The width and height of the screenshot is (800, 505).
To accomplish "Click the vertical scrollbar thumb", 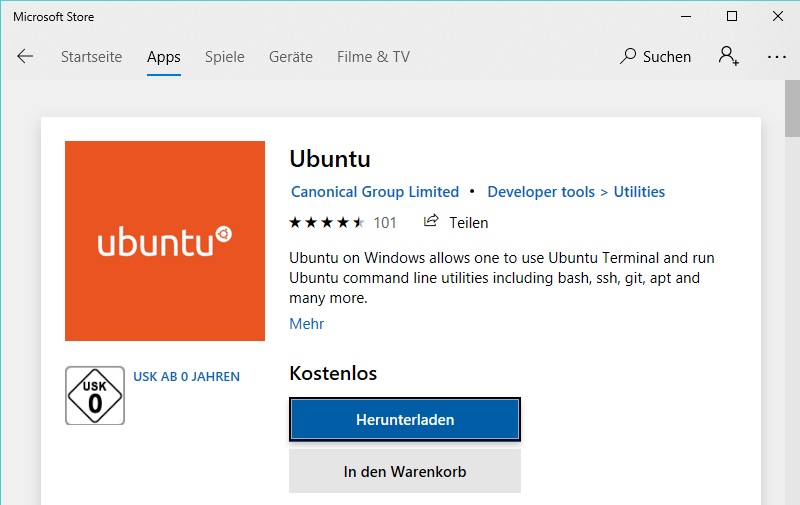I will point(792,109).
